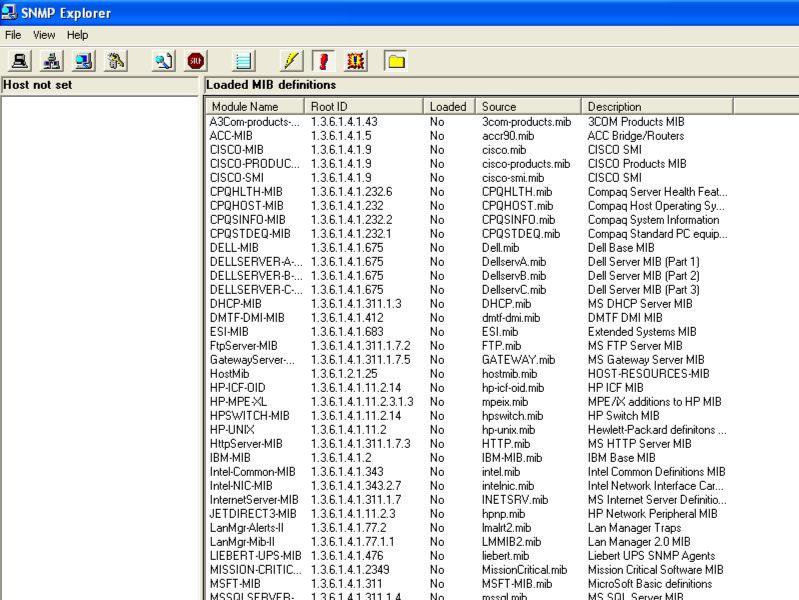The height and width of the screenshot is (600, 799).
Task: Select the ESI-MIB module
Action: (x=229, y=332)
